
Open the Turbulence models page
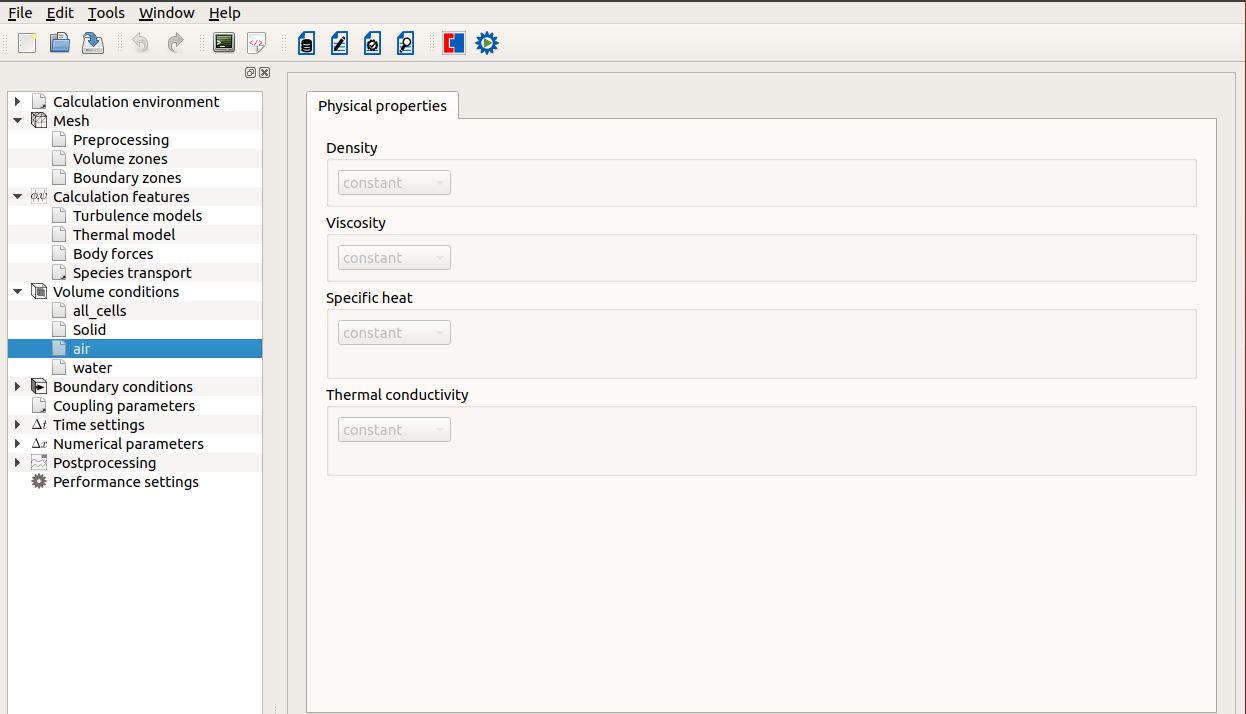(x=137, y=216)
